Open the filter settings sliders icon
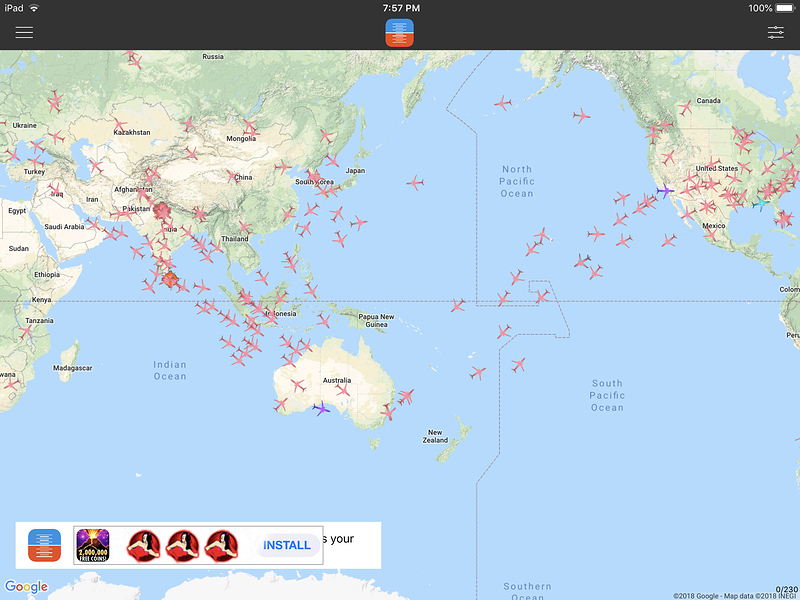This screenshot has height=600, width=800. (775, 33)
